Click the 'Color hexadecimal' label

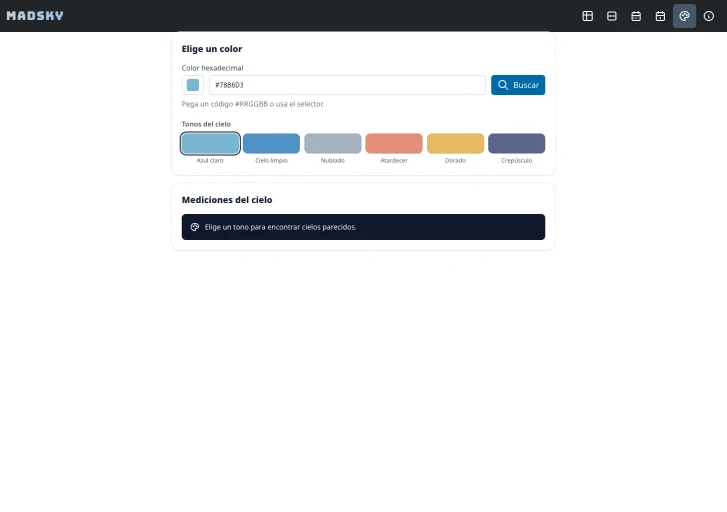tap(212, 68)
